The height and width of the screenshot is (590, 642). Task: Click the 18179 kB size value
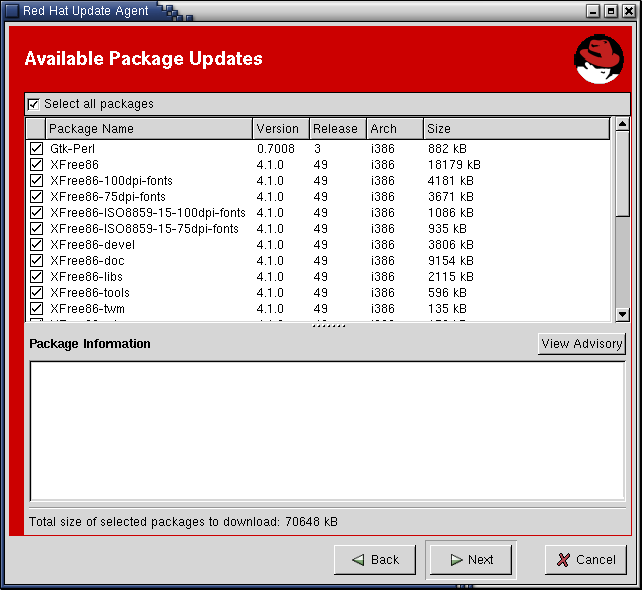454,165
